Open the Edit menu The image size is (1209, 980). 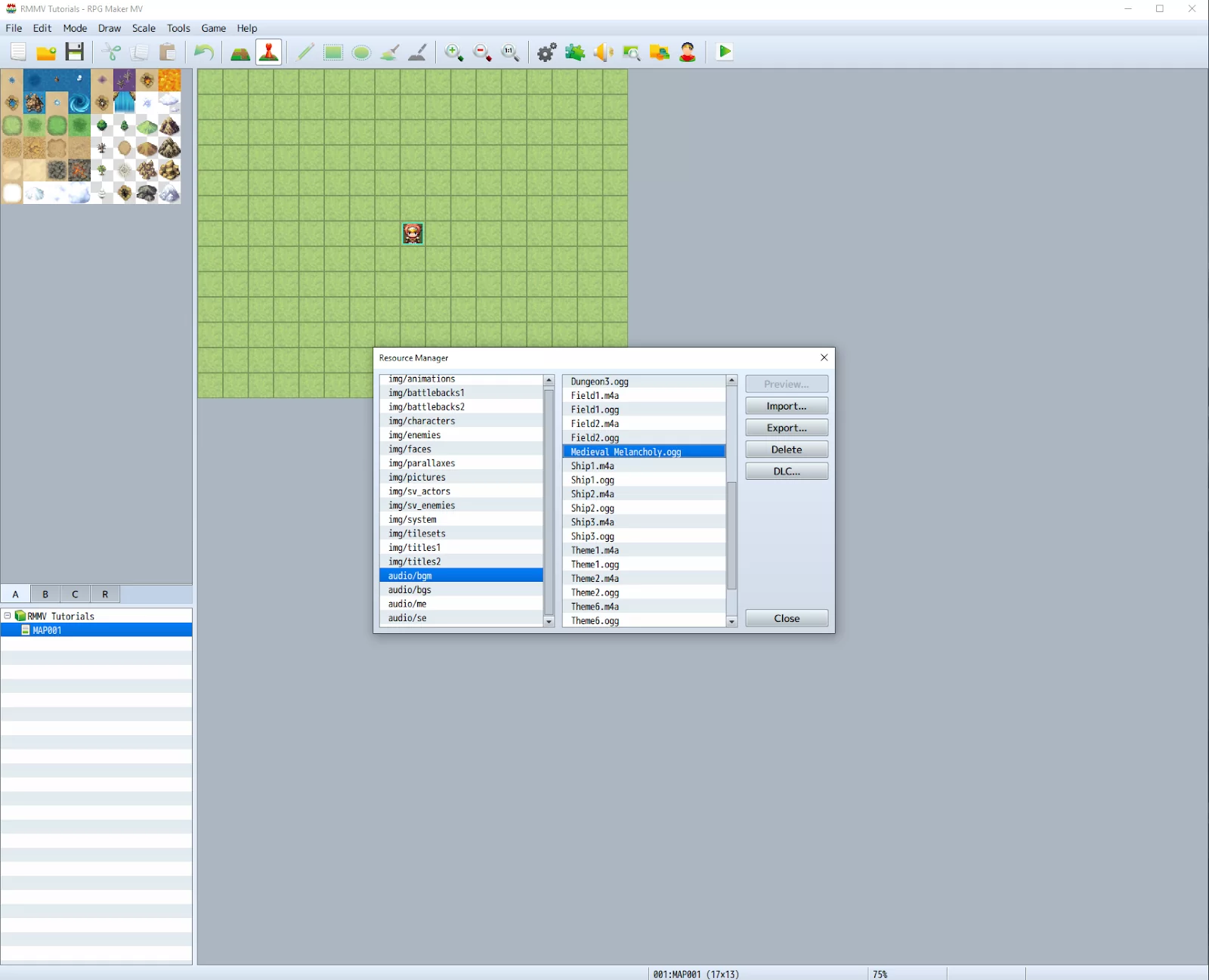[x=42, y=28]
